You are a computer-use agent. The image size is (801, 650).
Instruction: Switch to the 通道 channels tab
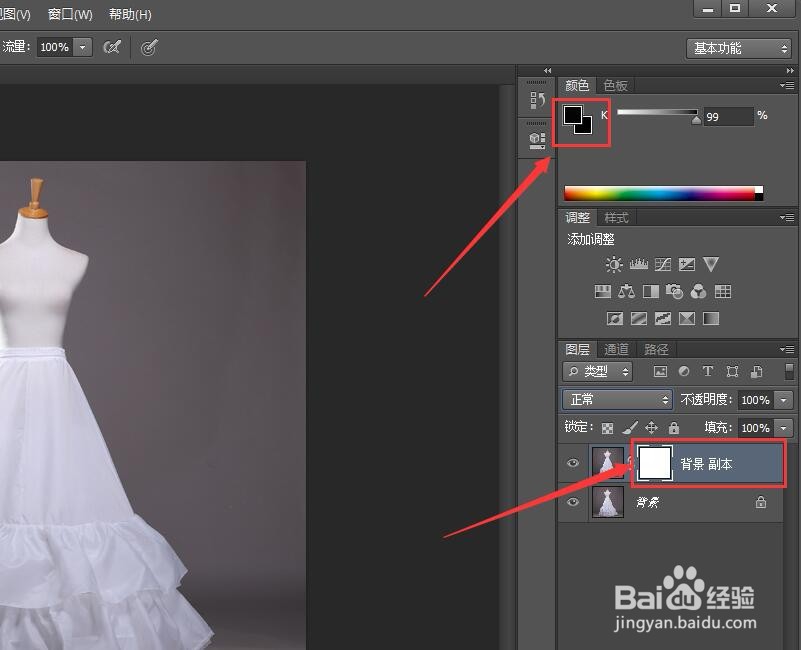(617, 350)
